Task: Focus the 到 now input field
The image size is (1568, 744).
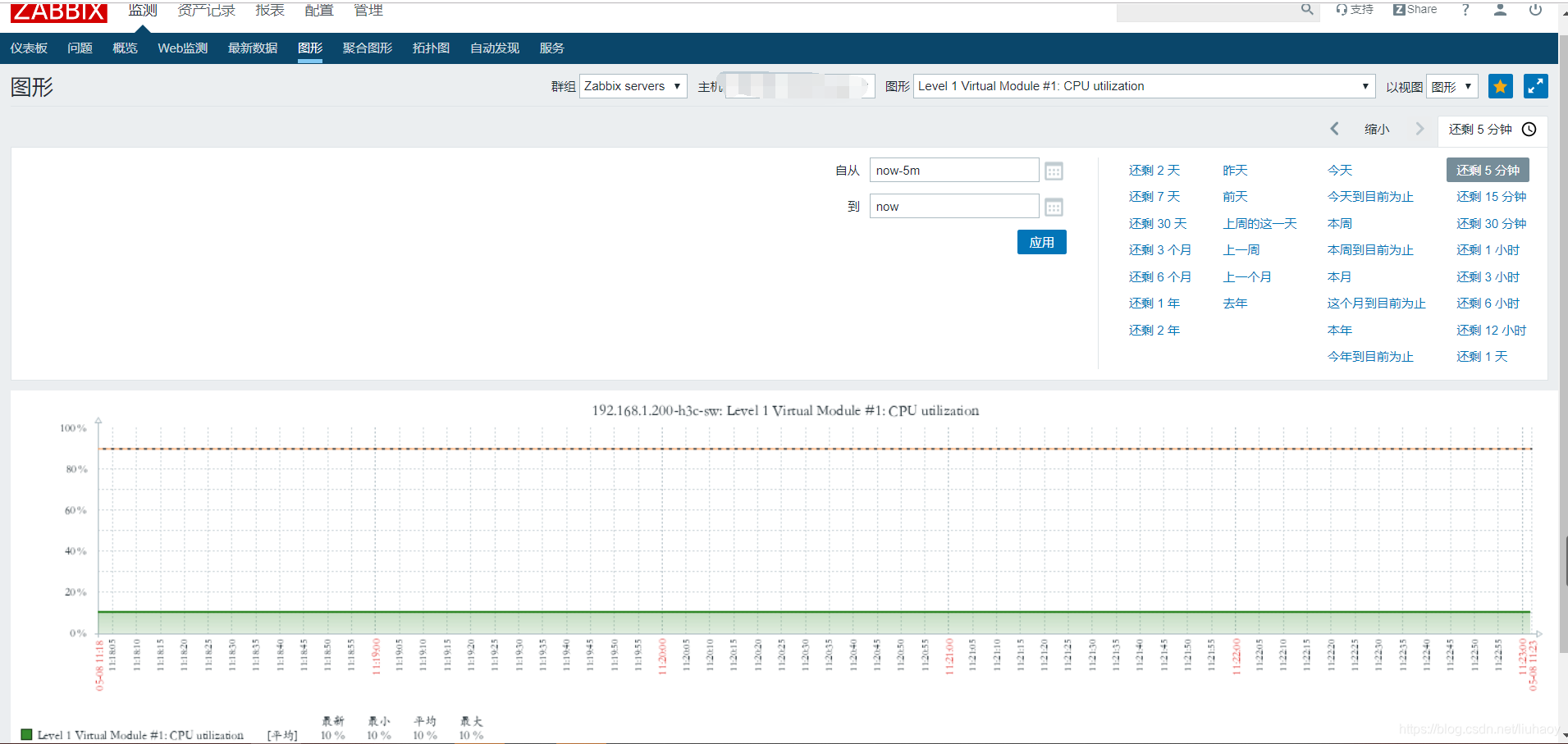Action: pos(954,207)
